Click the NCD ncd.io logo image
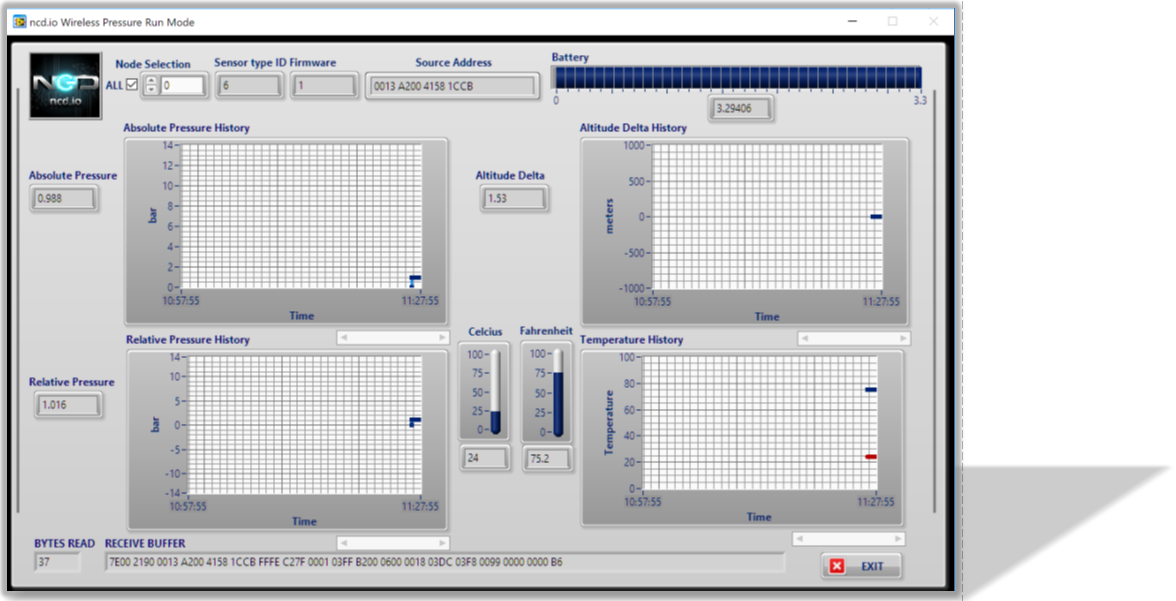Screen dimensions: 1176x601 tap(65, 86)
